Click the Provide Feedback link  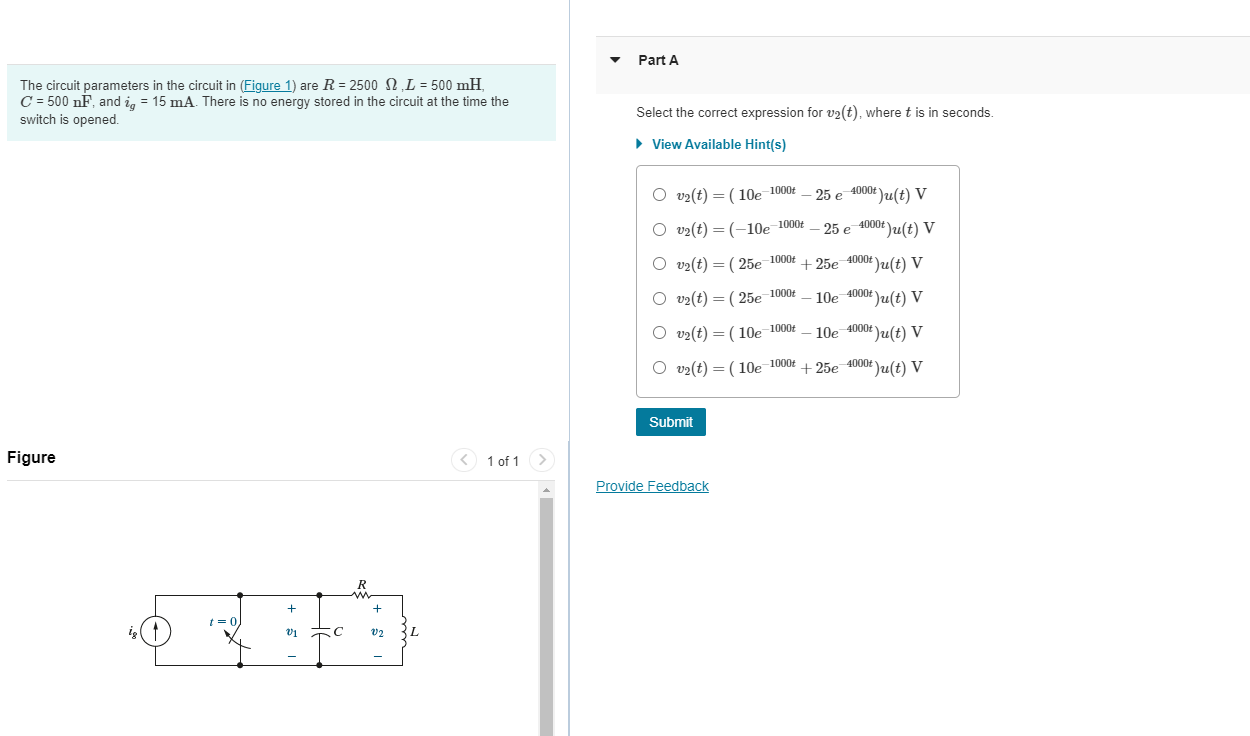click(652, 486)
